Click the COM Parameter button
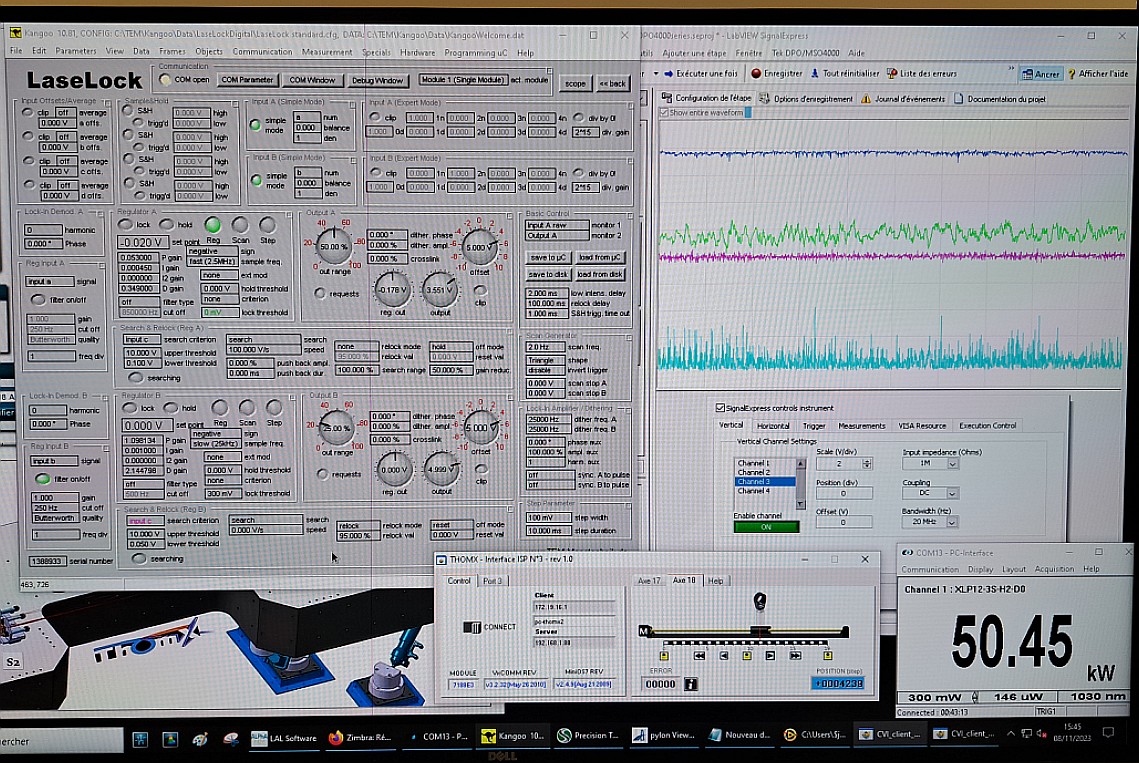This screenshot has height=763, width=1139. pyautogui.click(x=247, y=80)
